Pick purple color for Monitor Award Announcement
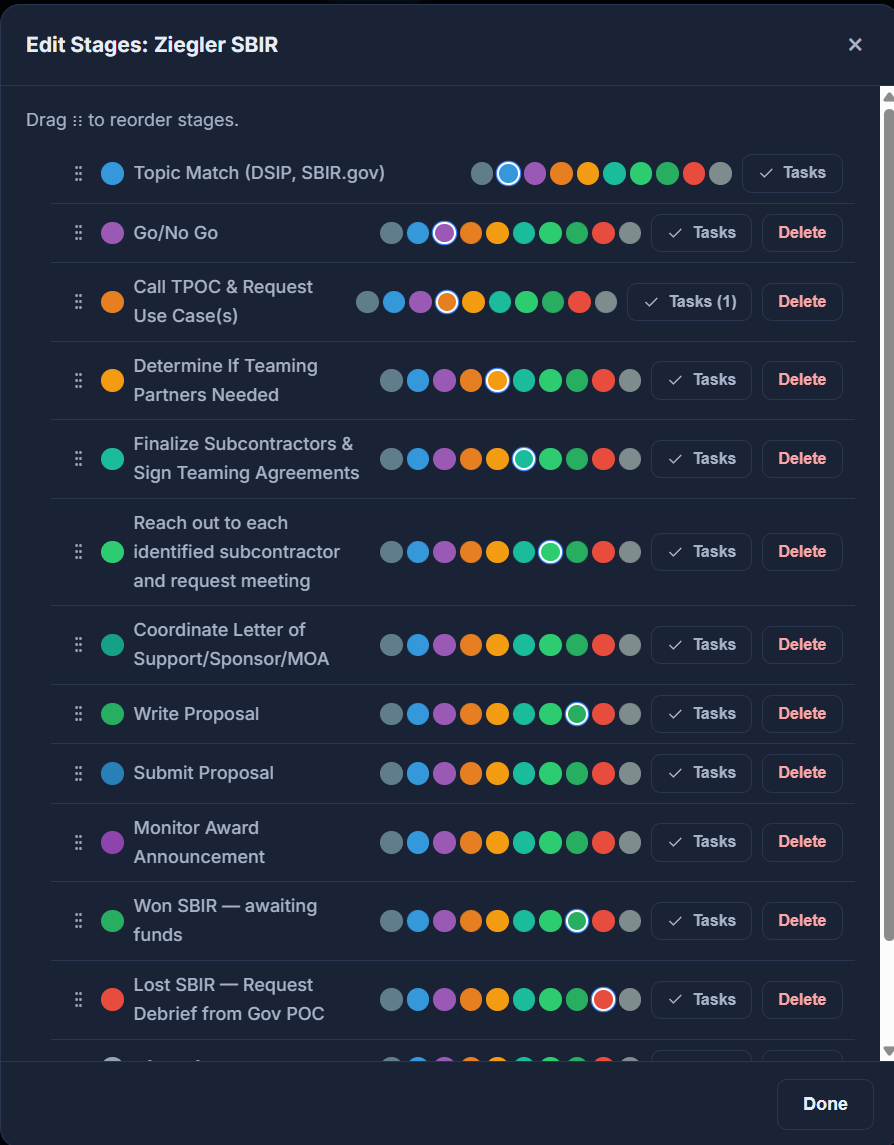Image resolution: width=894 pixels, height=1145 pixels. point(444,843)
